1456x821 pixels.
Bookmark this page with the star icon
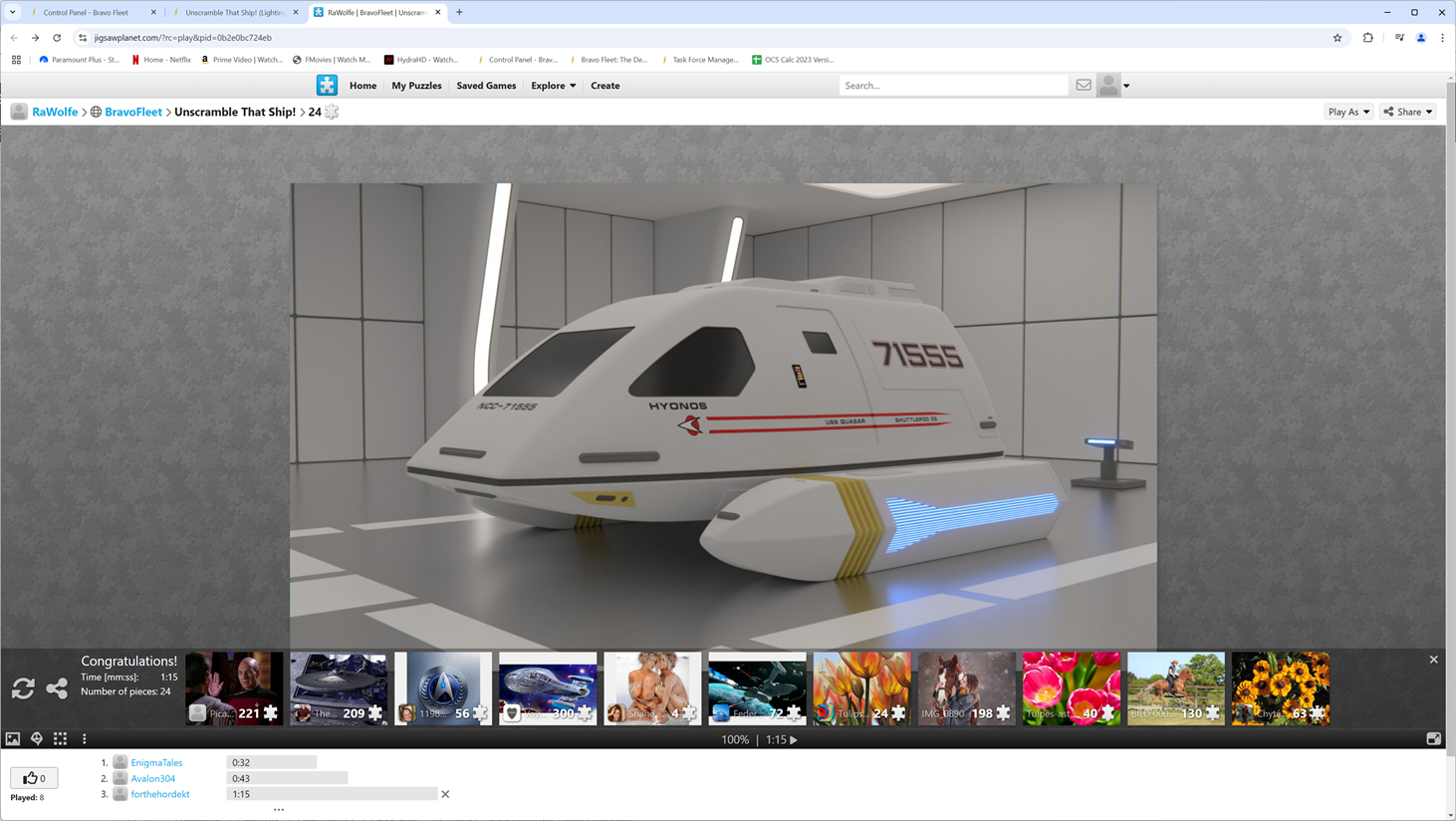pyautogui.click(x=1337, y=38)
